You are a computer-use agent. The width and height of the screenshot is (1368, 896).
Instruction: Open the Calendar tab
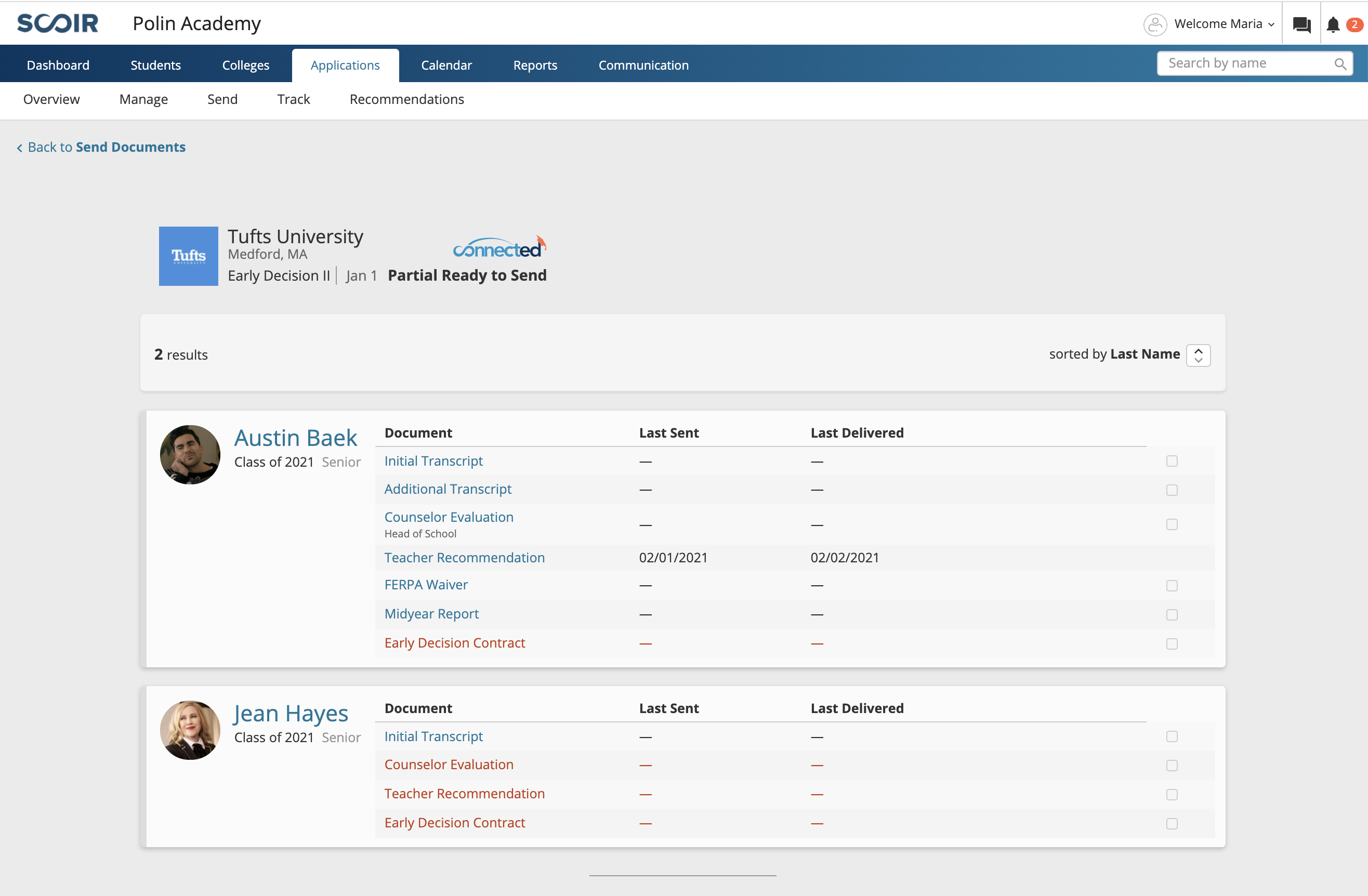click(446, 65)
